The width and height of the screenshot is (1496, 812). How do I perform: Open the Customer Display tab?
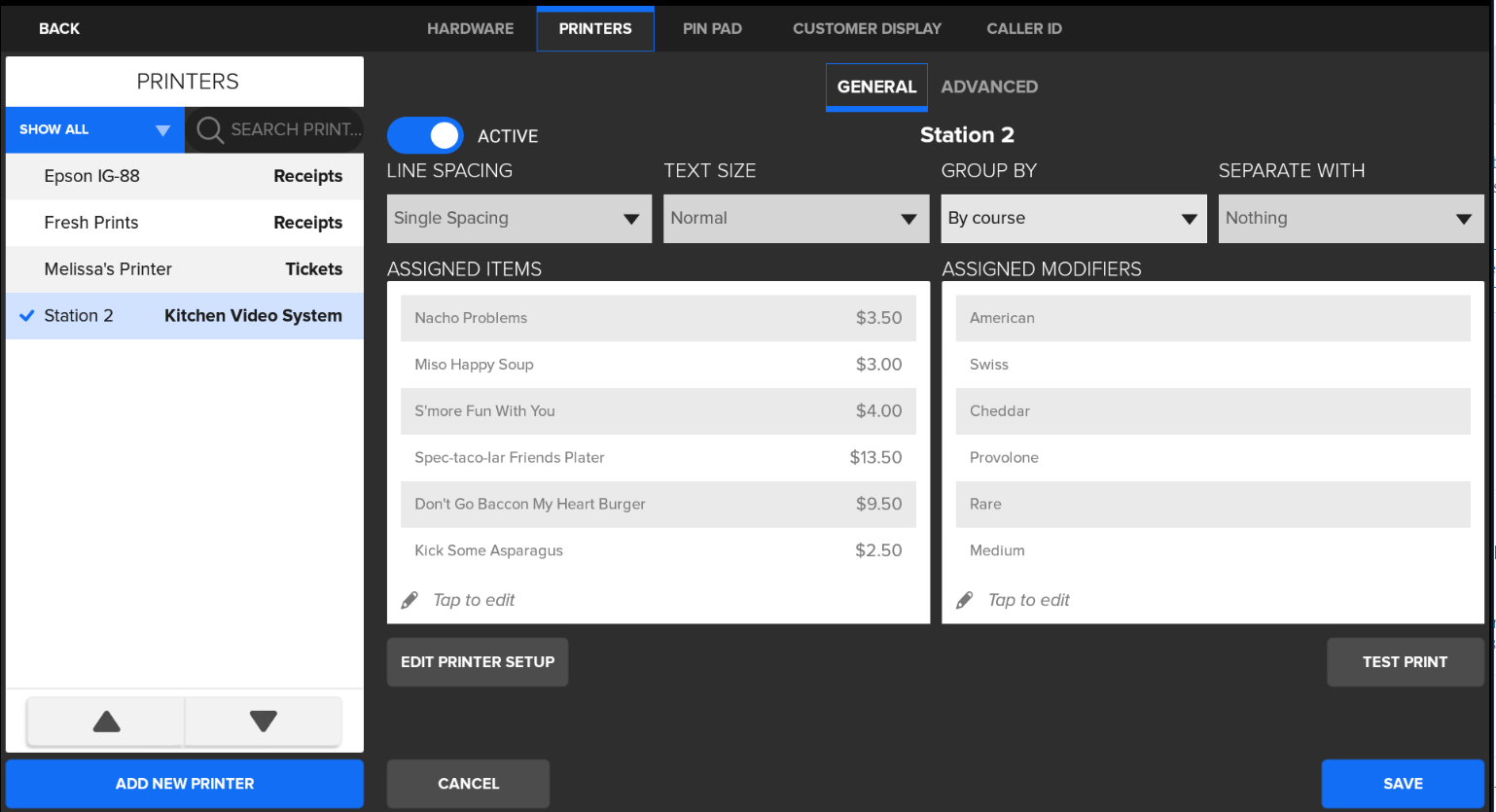(867, 28)
